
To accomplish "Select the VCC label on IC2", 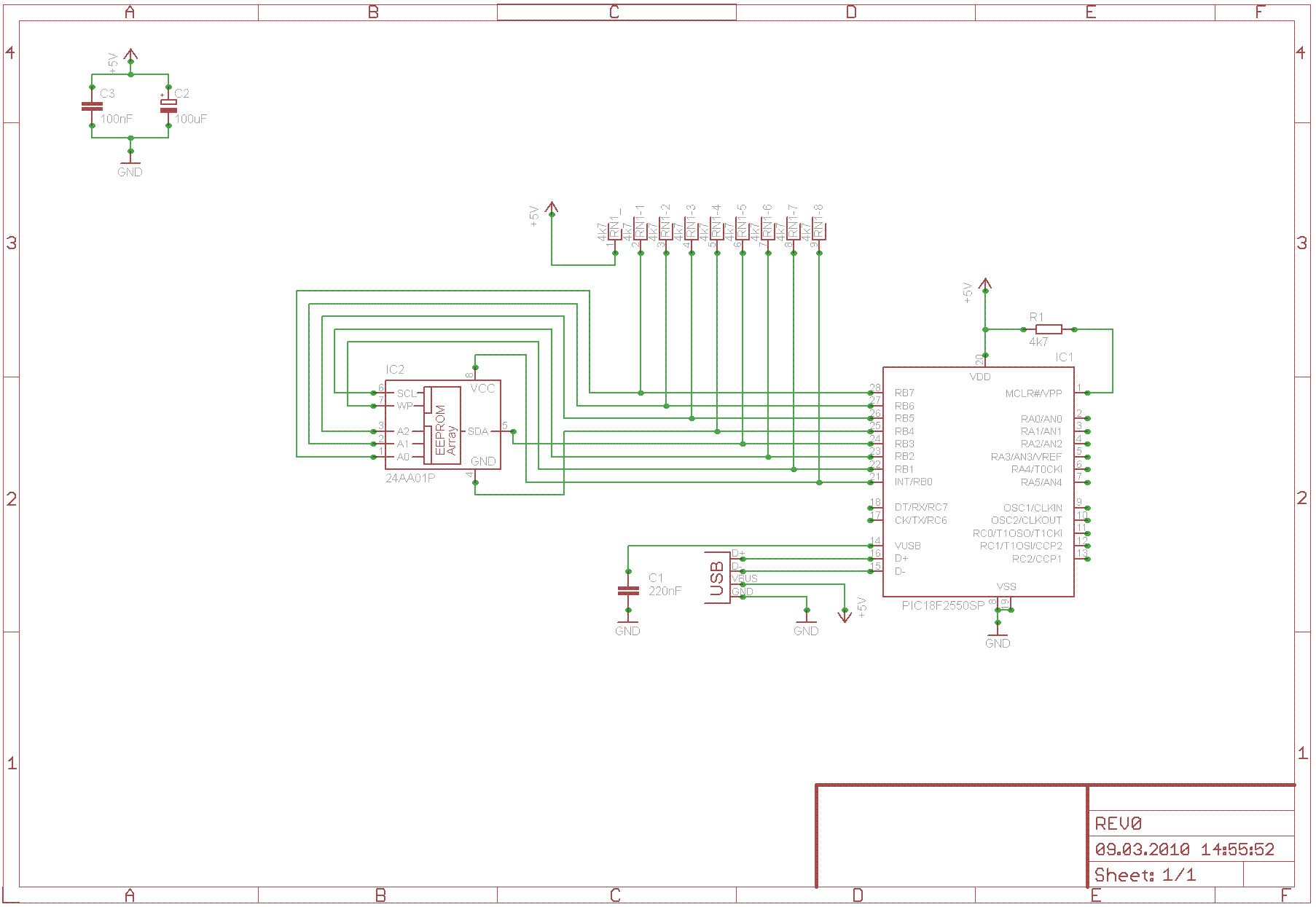I will (482, 388).
